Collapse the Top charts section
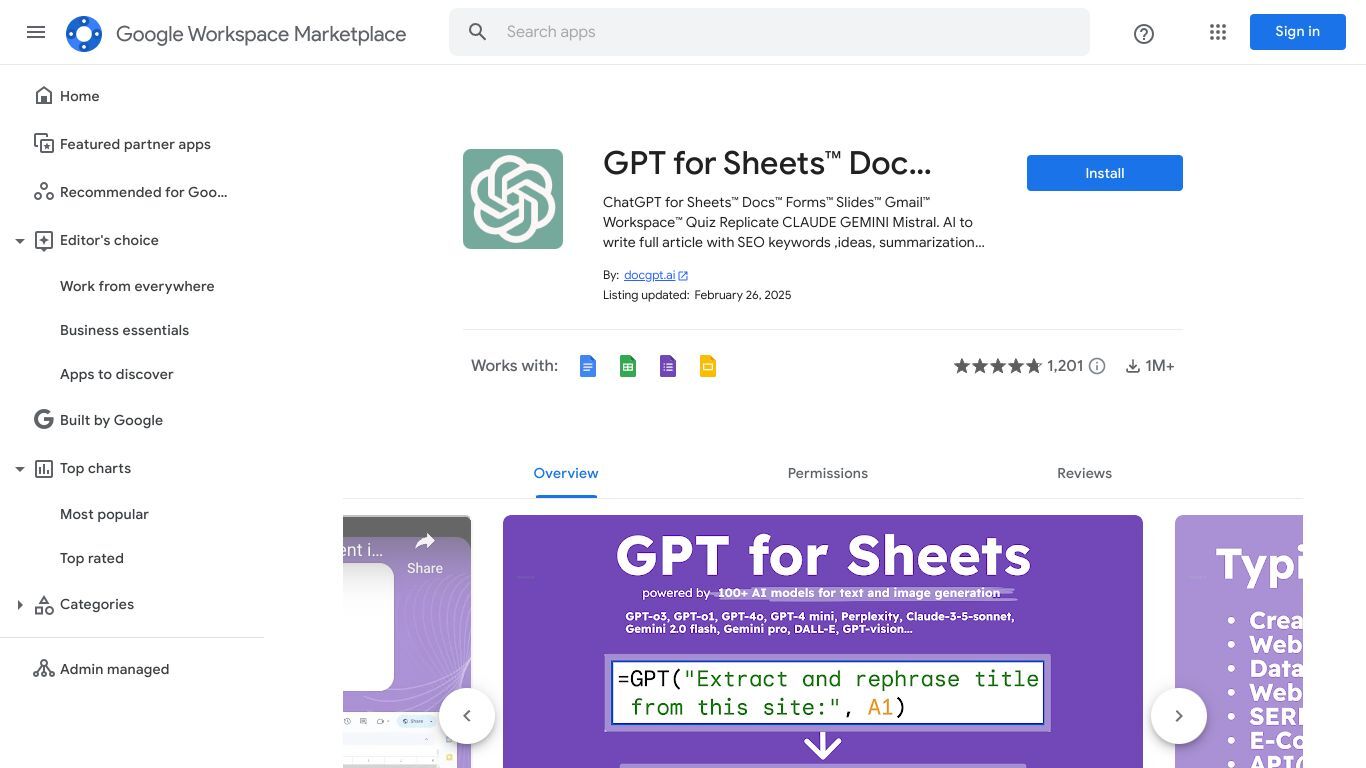The image size is (1366, 768). point(19,468)
